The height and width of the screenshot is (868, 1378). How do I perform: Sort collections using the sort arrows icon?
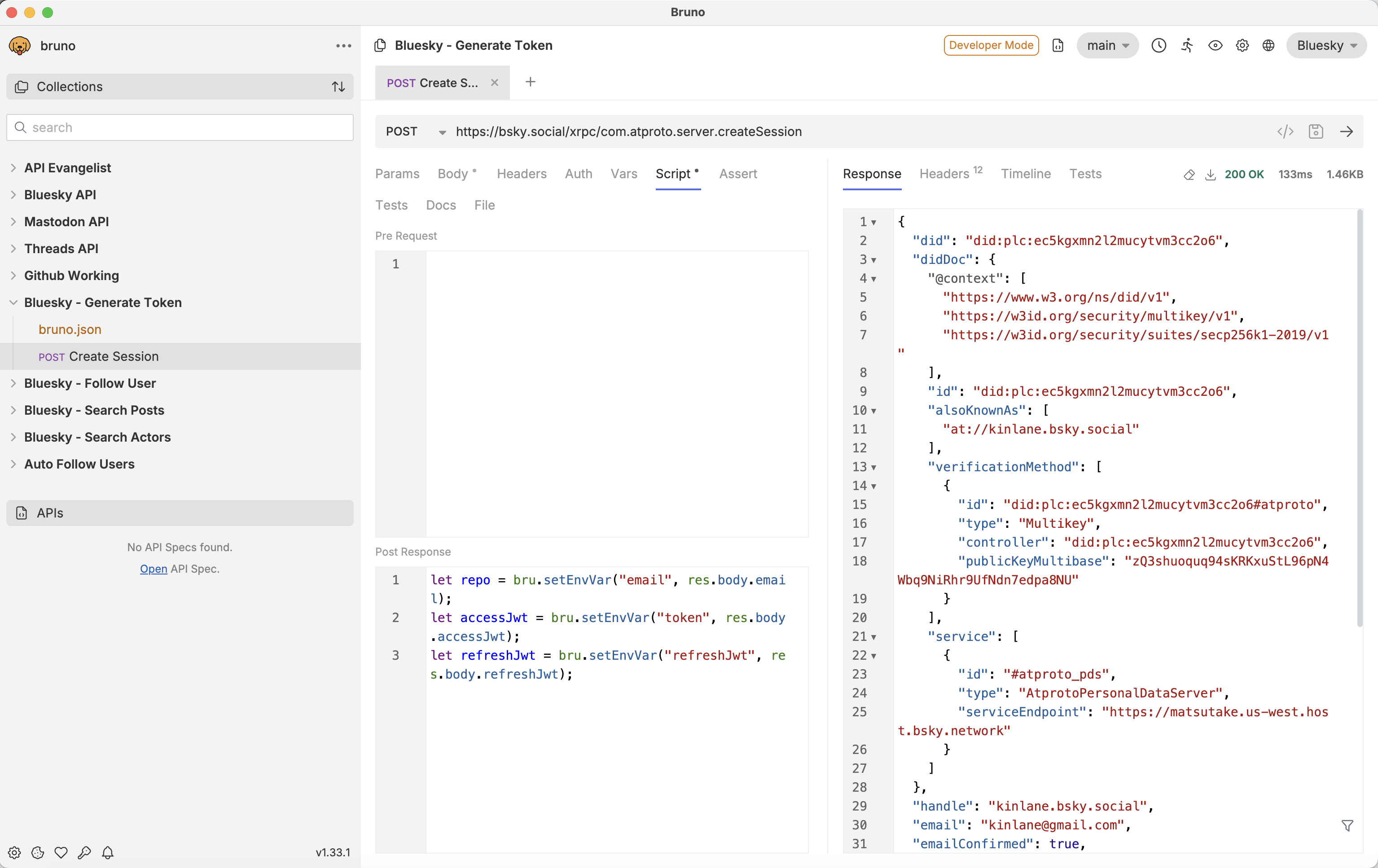[x=338, y=87]
